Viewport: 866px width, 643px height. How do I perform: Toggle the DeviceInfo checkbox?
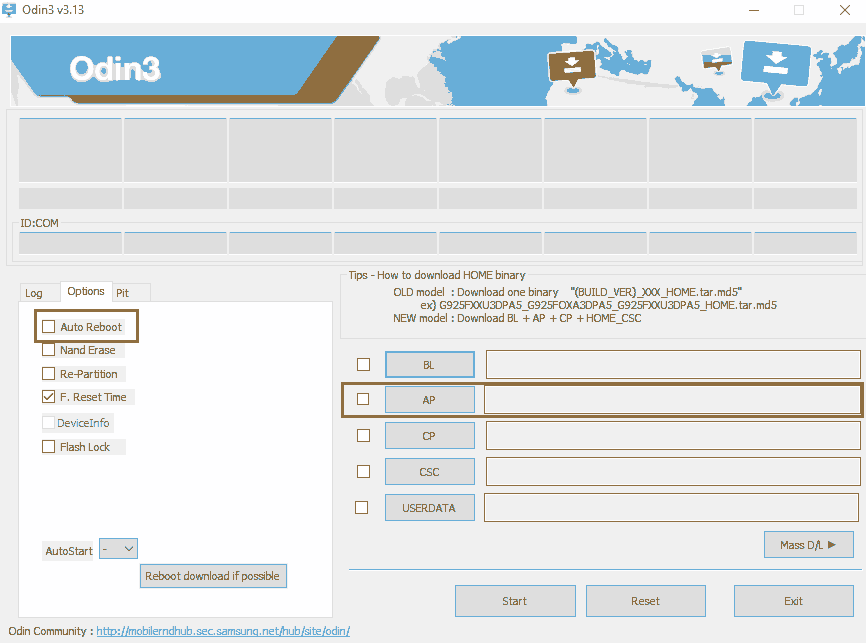(x=49, y=423)
